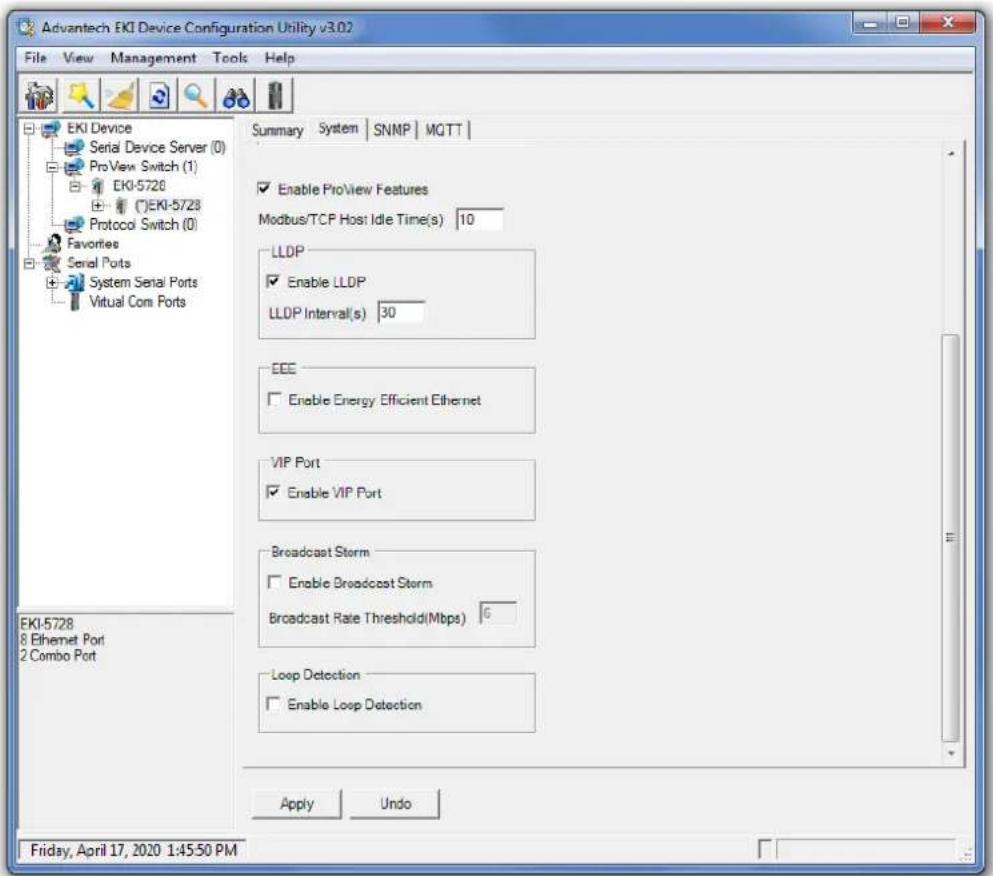The image size is (993, 876).
Task: Click the magnifying glass search toolbar icon
Action: point(197,96)
